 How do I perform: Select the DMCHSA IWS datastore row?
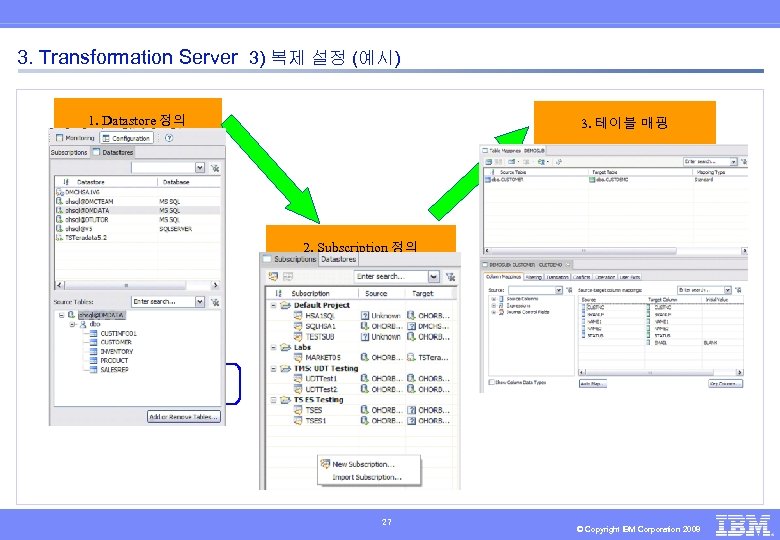(137, 192)
